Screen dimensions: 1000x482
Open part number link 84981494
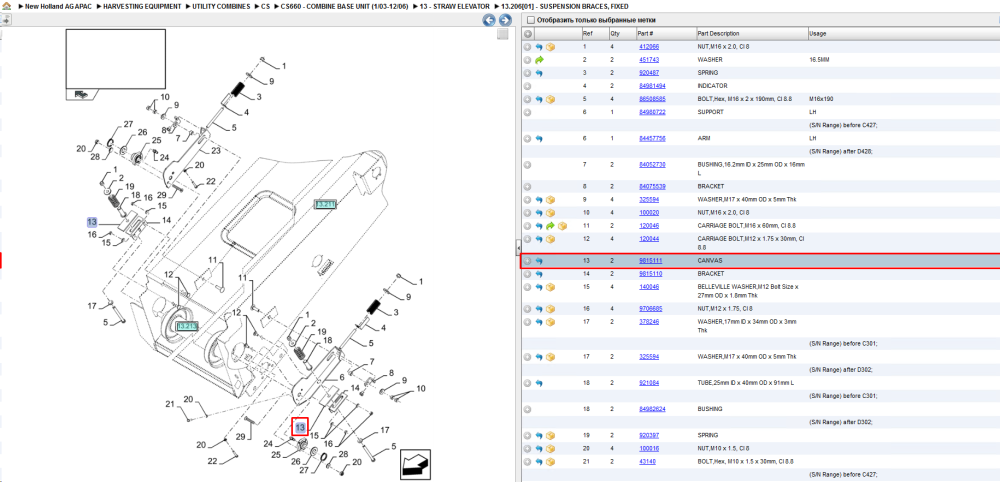click(x=652, y=86)
